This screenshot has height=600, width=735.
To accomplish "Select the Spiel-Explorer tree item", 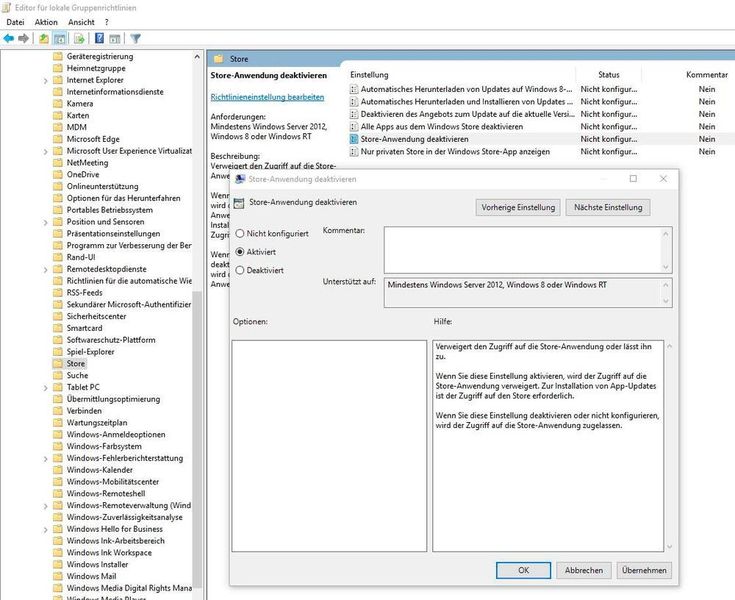I will pos(90,352).
